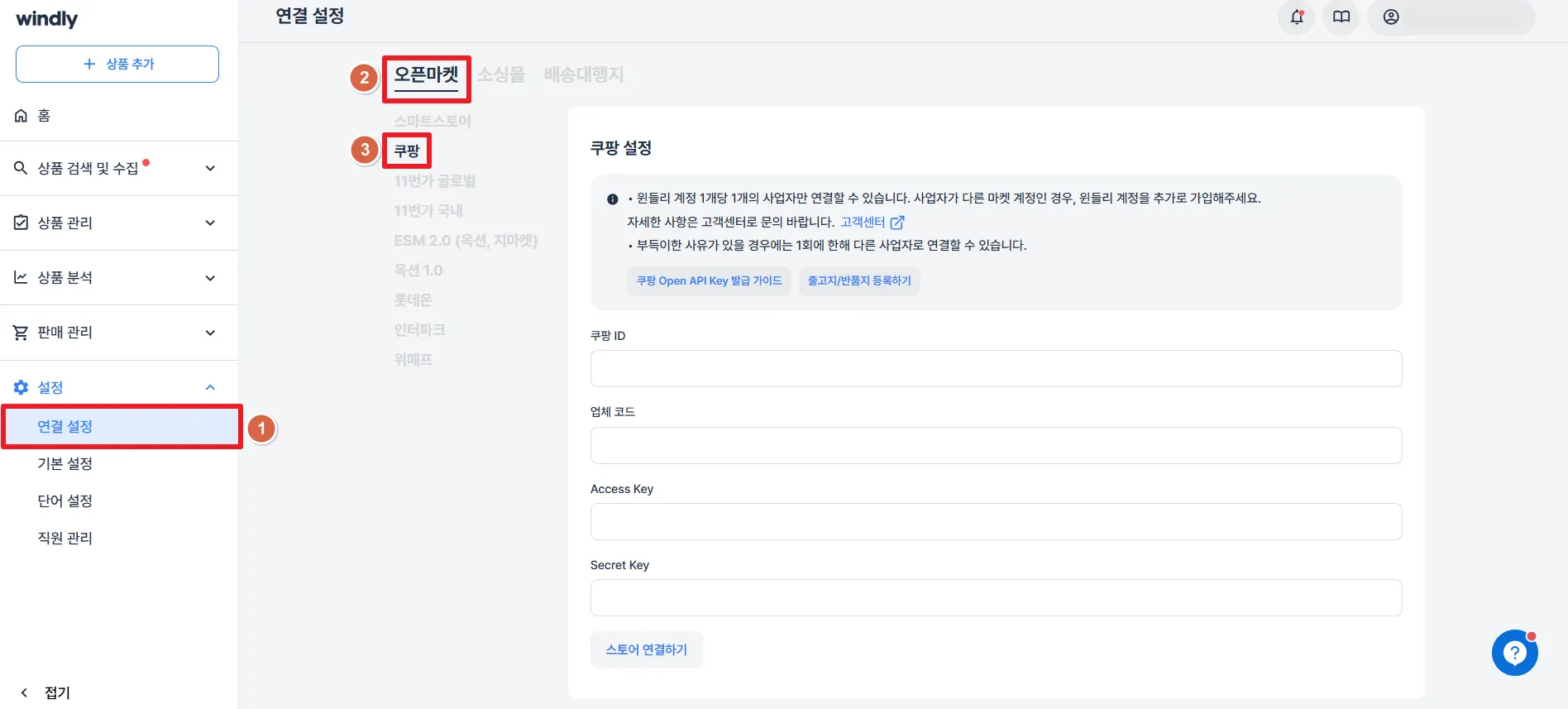Open the guide book icon
1568x709 pixels.
[x=1341, y=17]
